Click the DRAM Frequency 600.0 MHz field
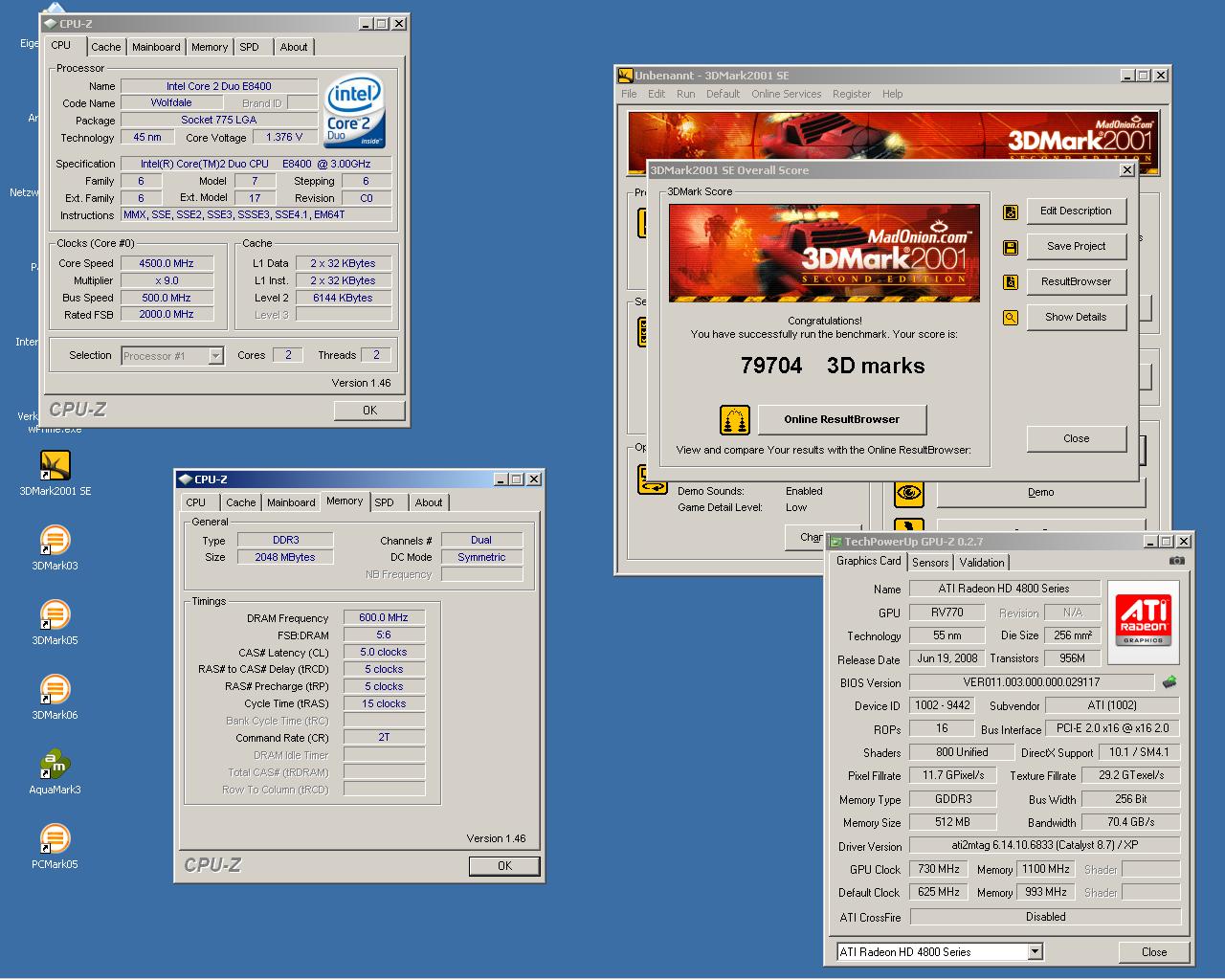Viewport: 1225px width, 980px height. [383, 618]
